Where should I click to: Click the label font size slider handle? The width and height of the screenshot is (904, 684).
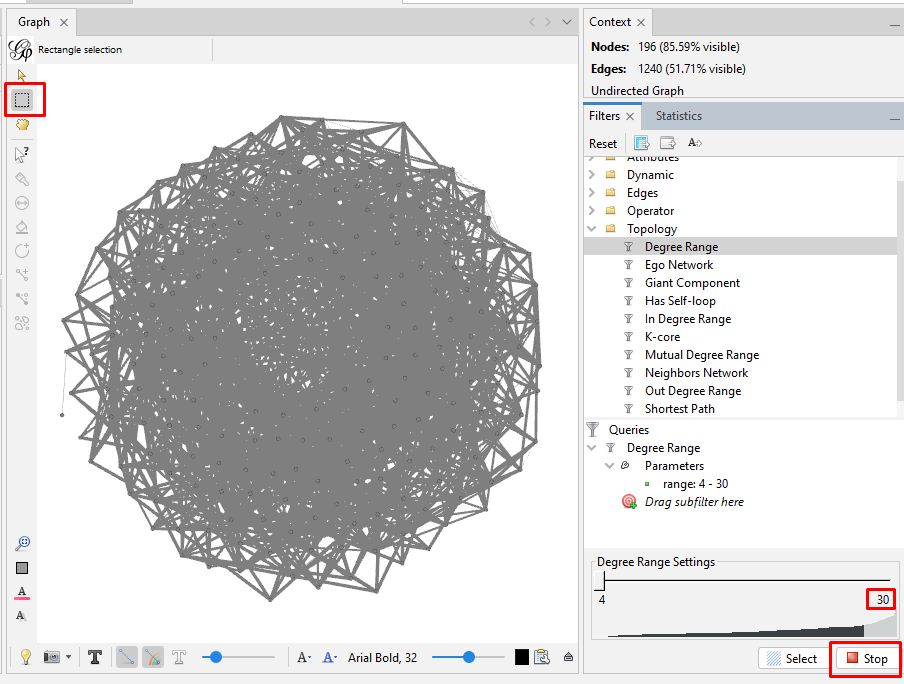[469, 657]
